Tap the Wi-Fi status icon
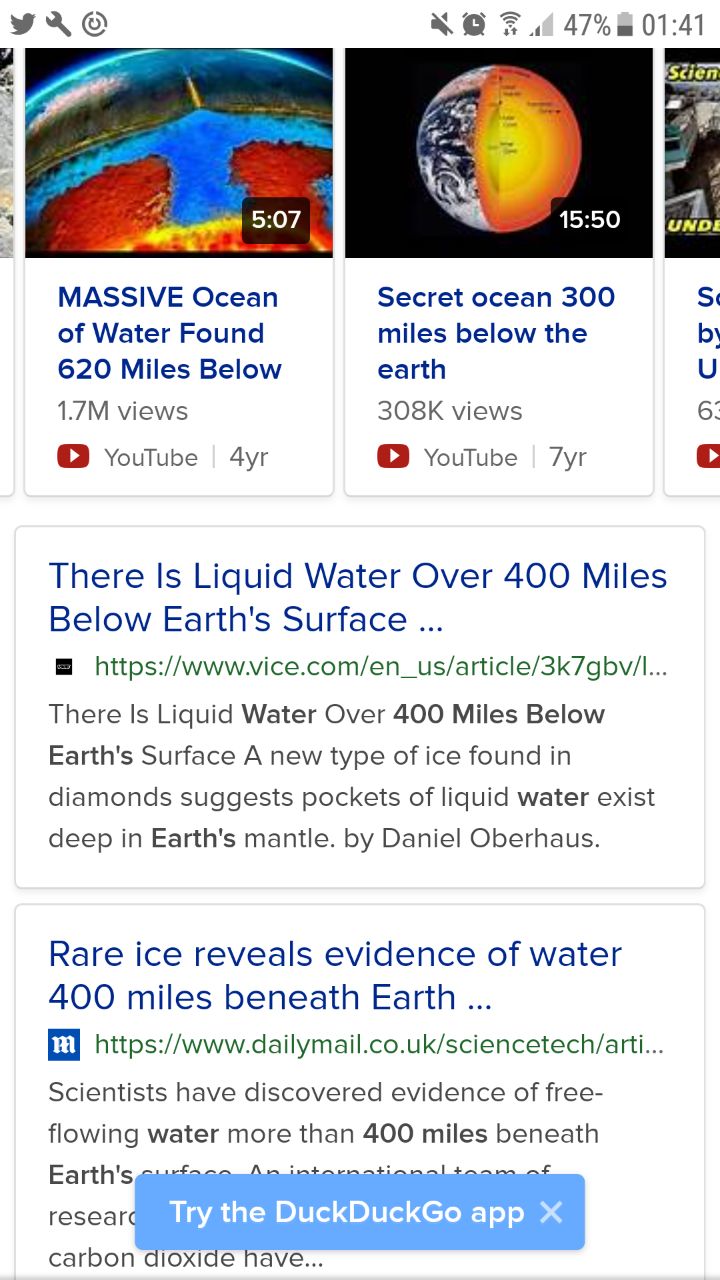The height and width of the screenshot is (1280, 720). [511, 23]
